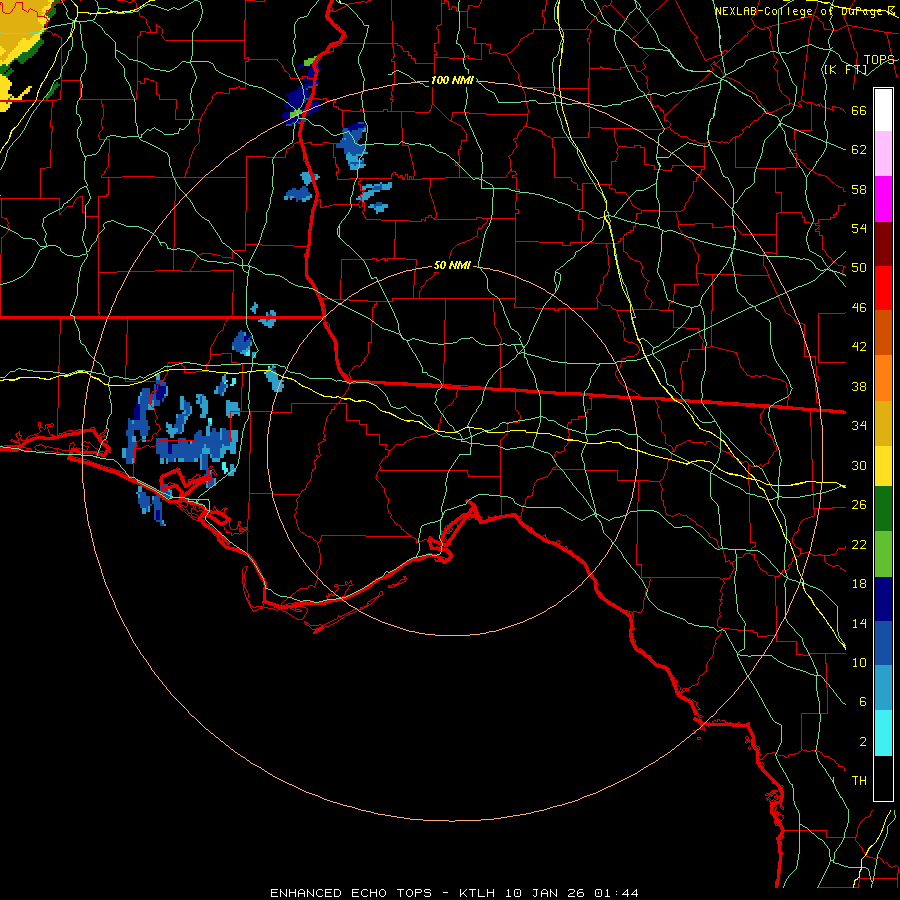Click the "34" legend value
The height and width of the screenshot is (900, 900).
(859, 426)
